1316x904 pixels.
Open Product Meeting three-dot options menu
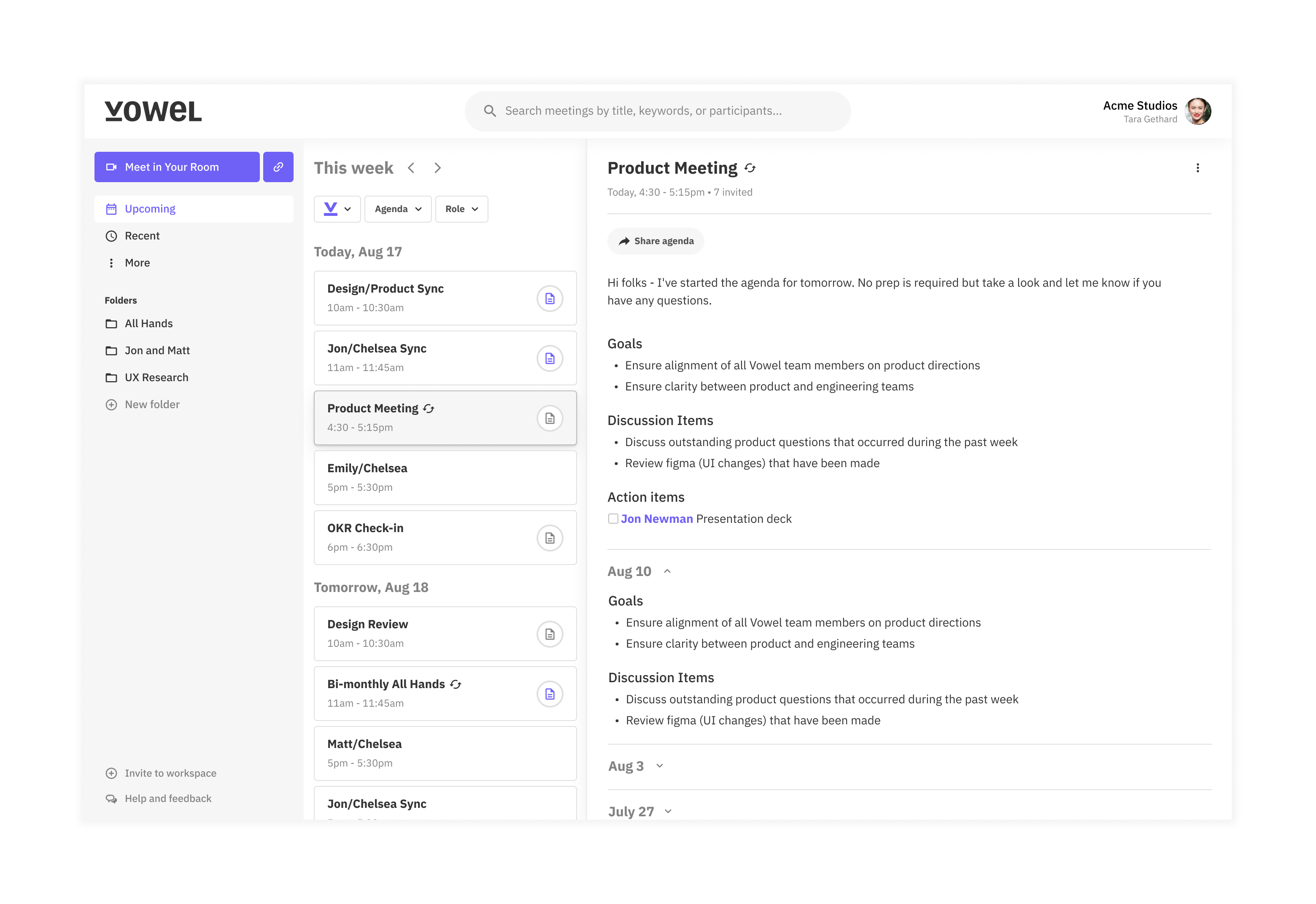pyautogui.click(x=1197, y=168)
